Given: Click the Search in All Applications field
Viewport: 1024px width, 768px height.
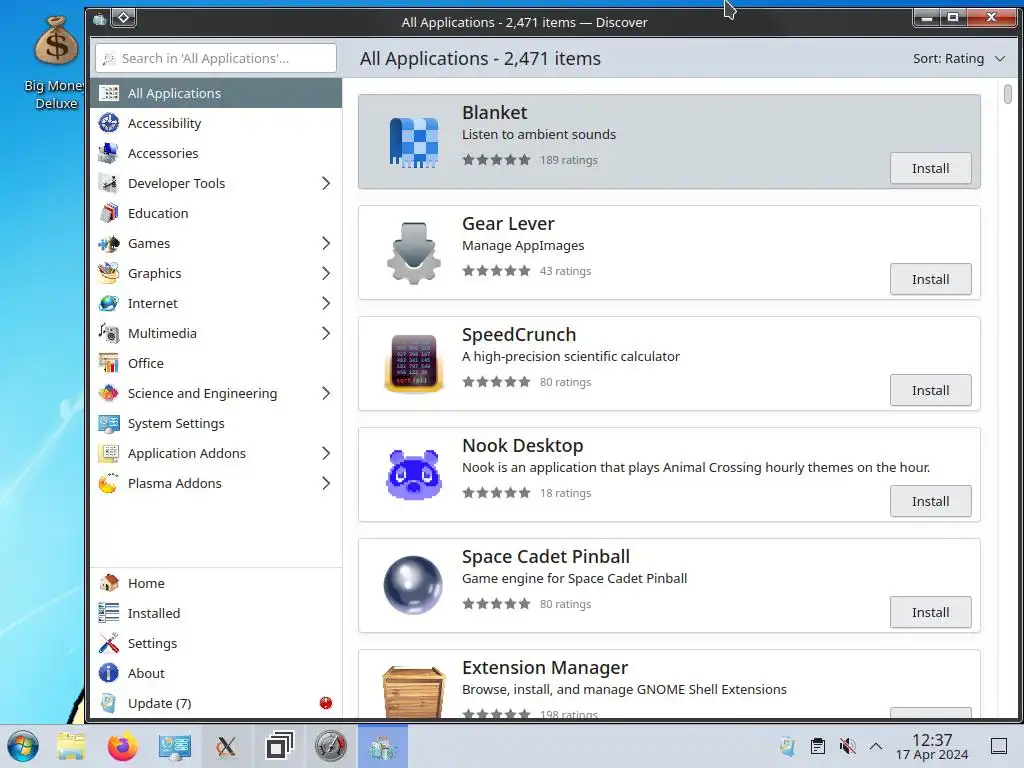Looking at the screenshot, I should tap(216, 59).
